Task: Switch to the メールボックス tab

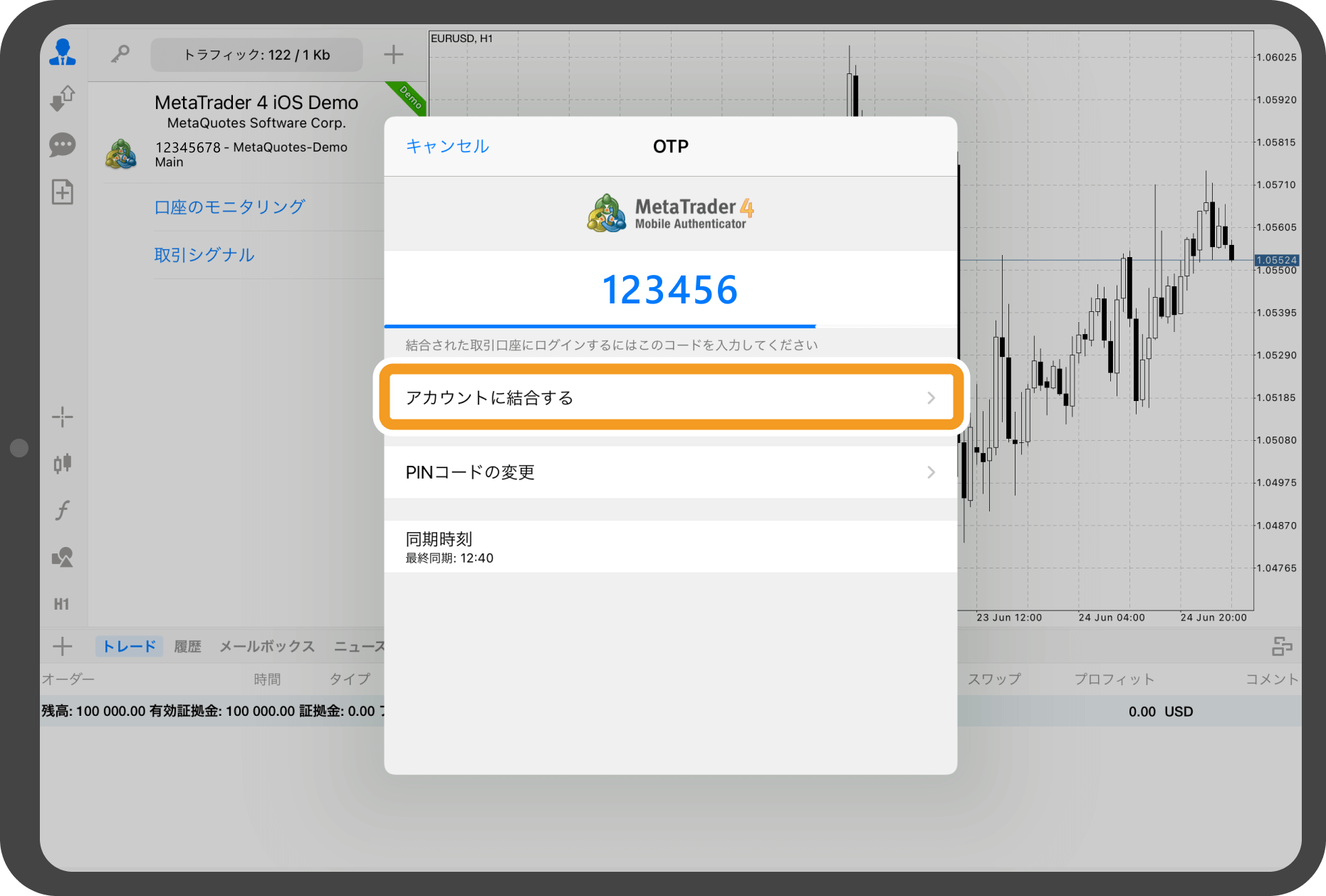Action: tap(267, 646)
